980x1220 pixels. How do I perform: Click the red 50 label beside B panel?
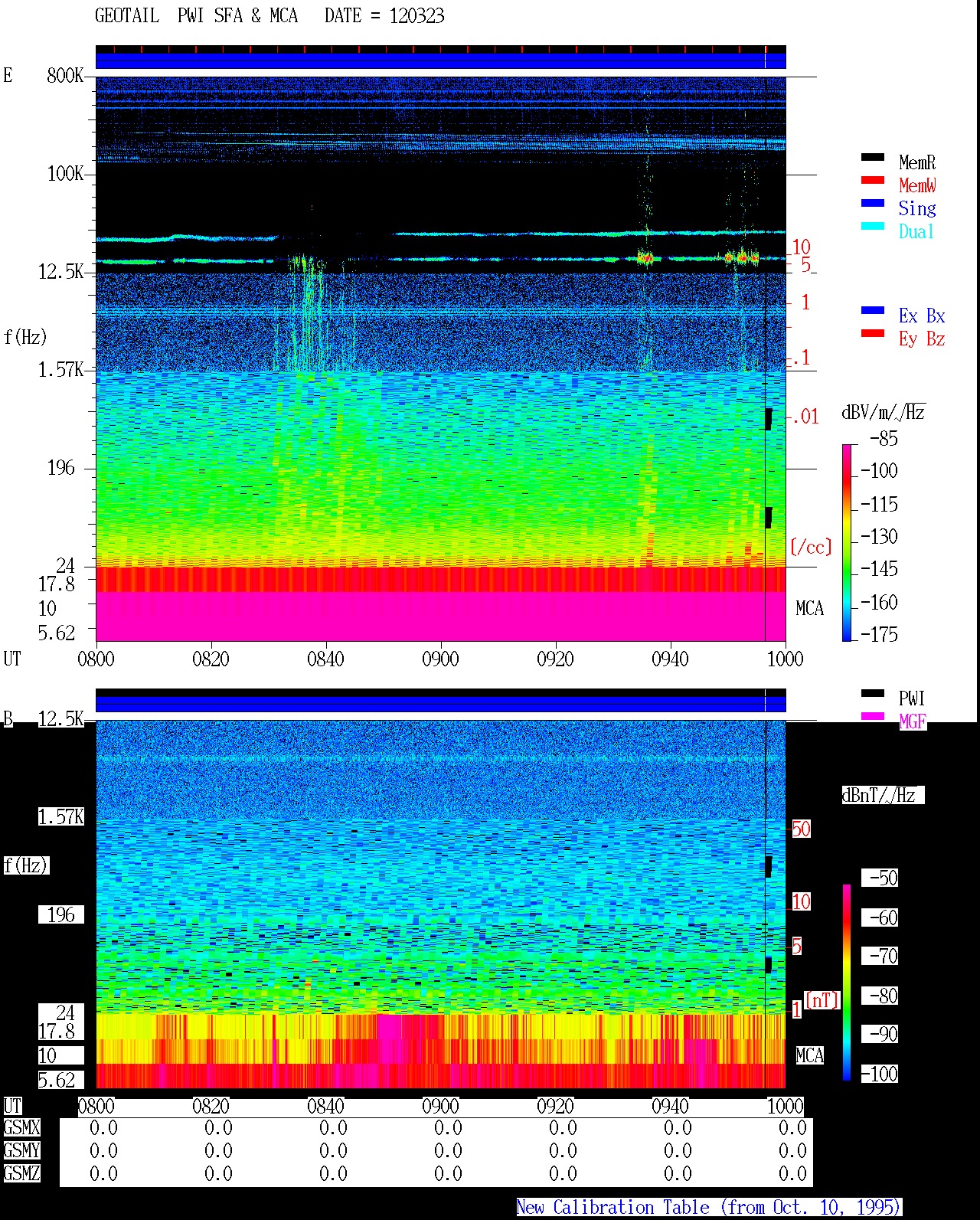point(801,829)
